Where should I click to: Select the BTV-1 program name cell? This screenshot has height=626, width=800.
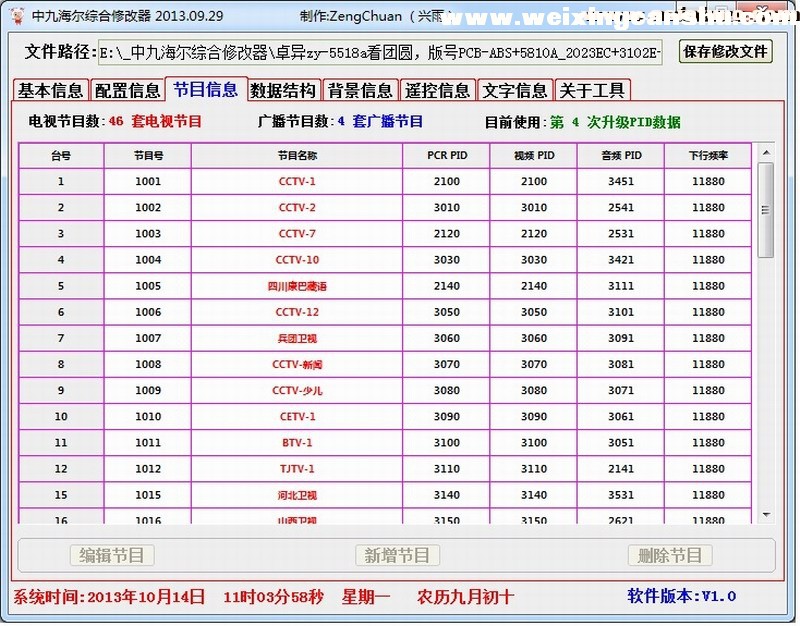click(x=297, y=443)
